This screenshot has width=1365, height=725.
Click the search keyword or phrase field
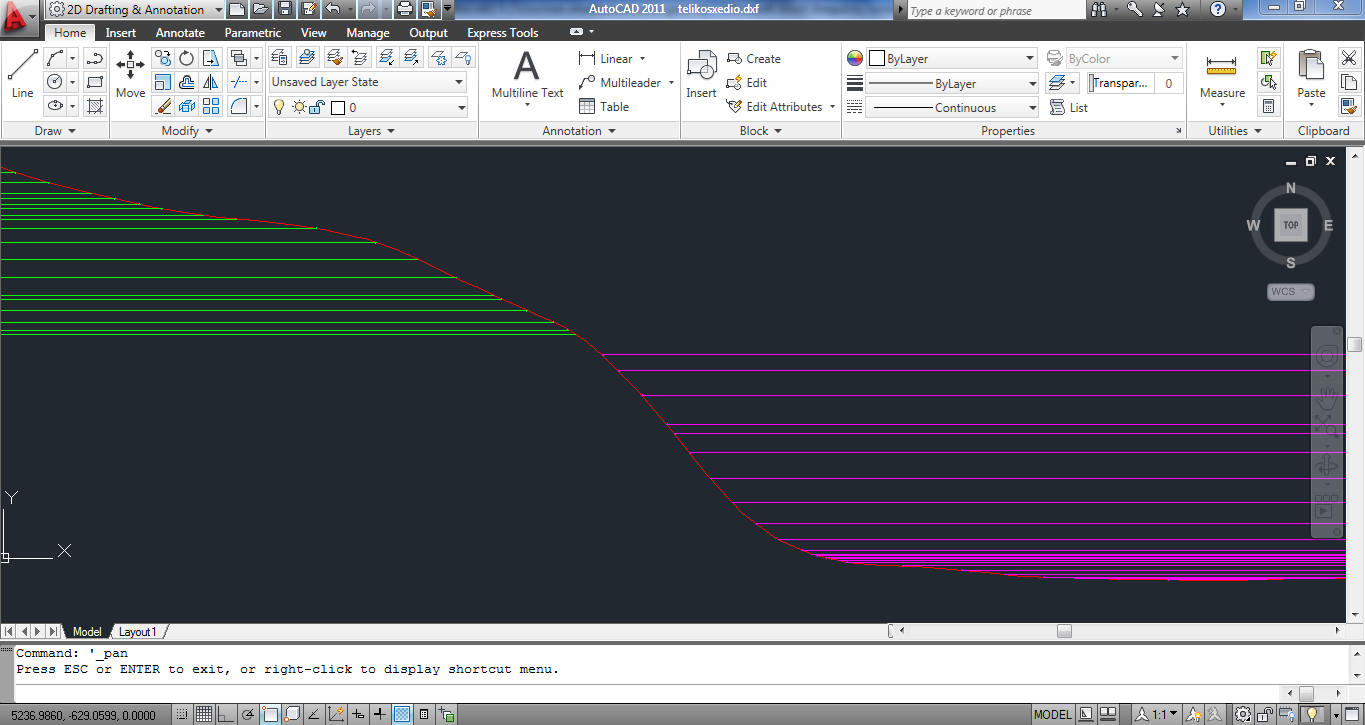(x=996, y=10)
